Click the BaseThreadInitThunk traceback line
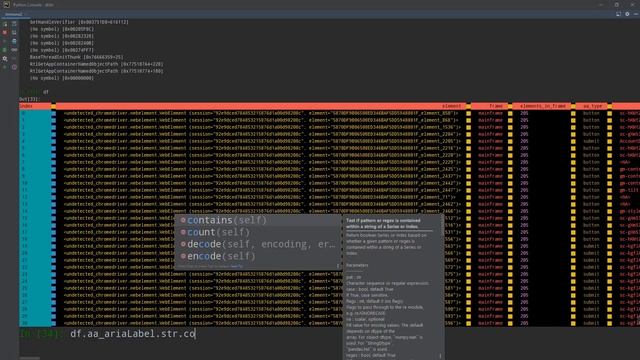Screen dimensions: 640x360 point(76,57)
